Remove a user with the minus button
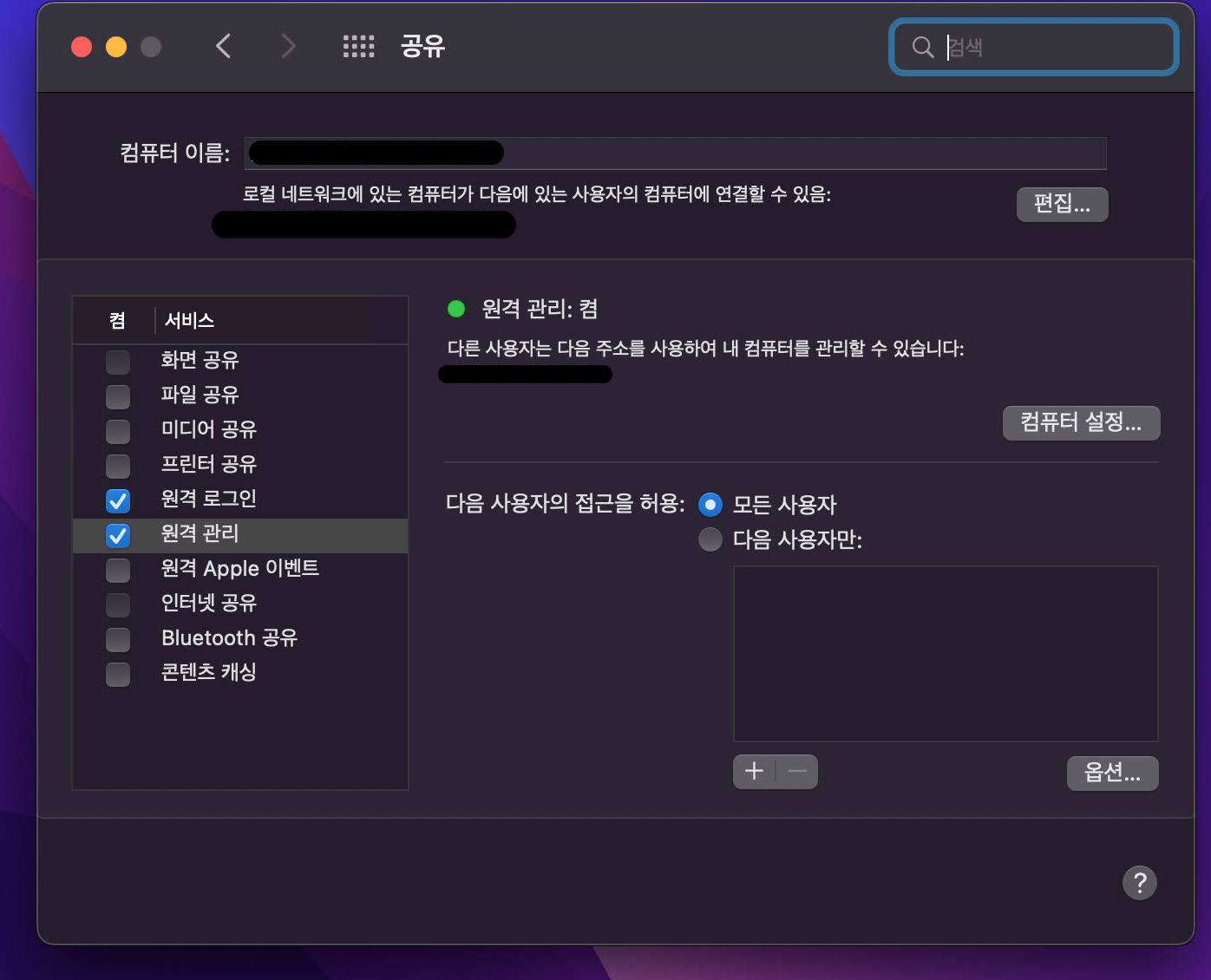Screen dimensions: 1211x980 tap(797, 771)
